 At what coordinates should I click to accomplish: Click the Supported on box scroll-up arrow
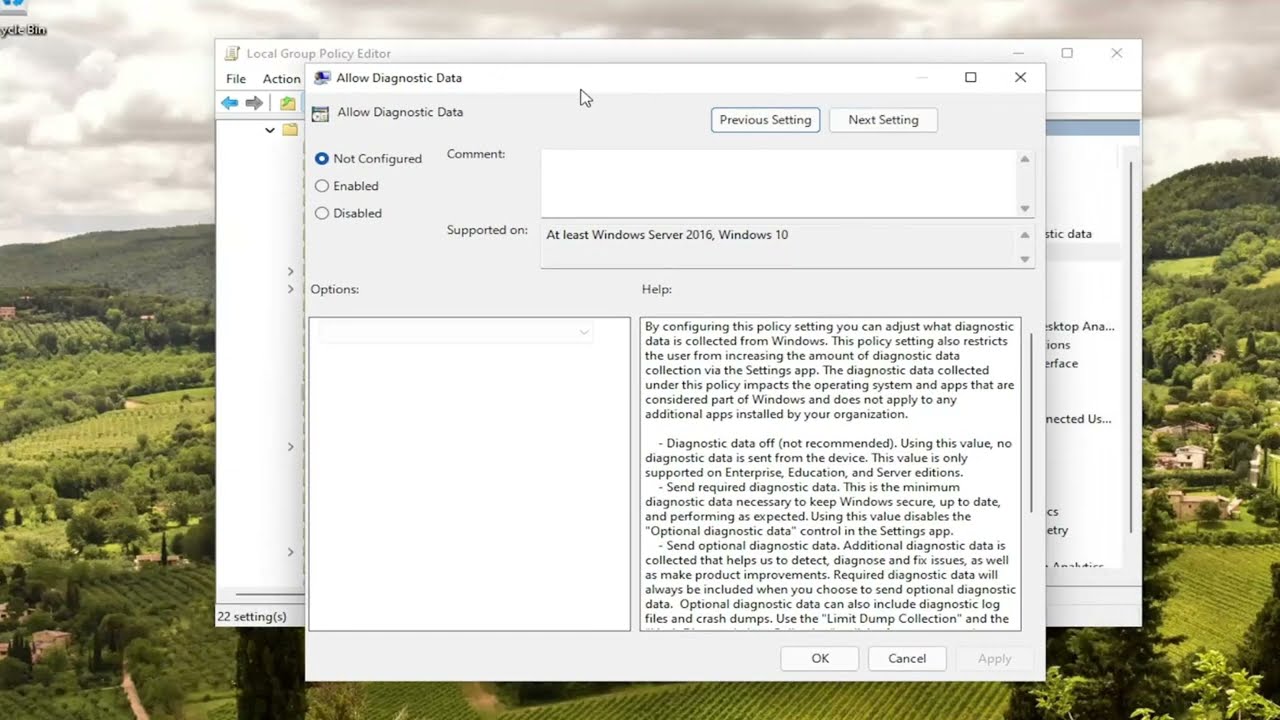[1025, 236]
